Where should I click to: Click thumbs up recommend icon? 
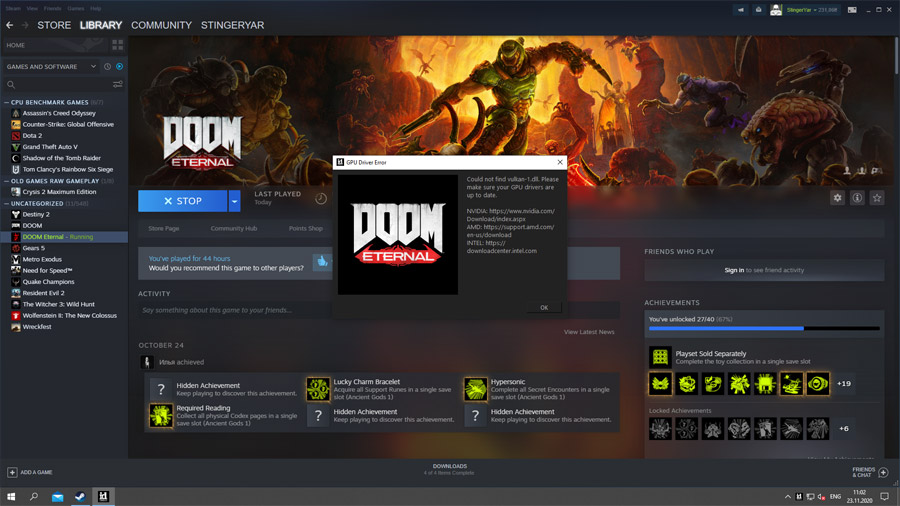coord(323,262)
